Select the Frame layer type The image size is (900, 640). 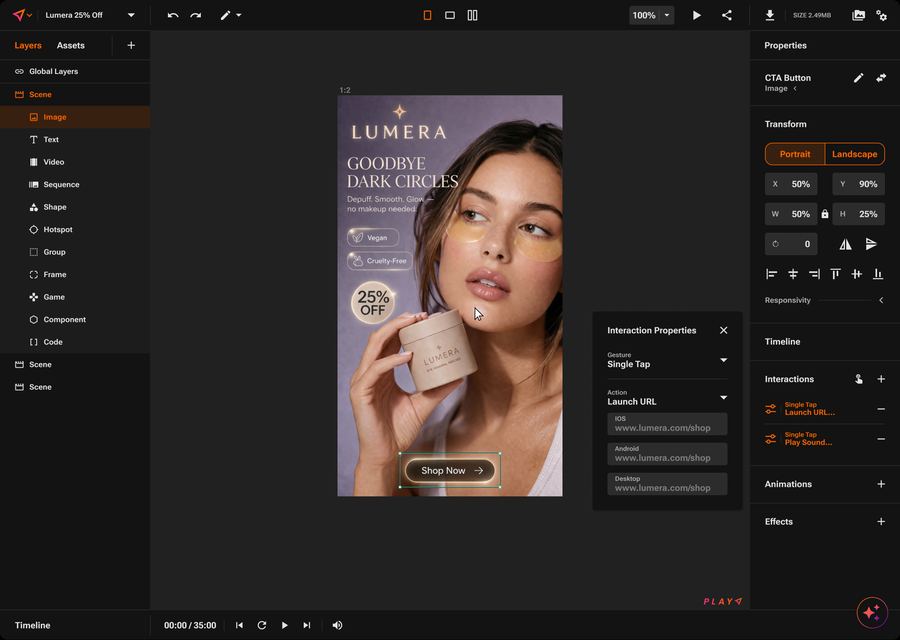coord(75,274)
